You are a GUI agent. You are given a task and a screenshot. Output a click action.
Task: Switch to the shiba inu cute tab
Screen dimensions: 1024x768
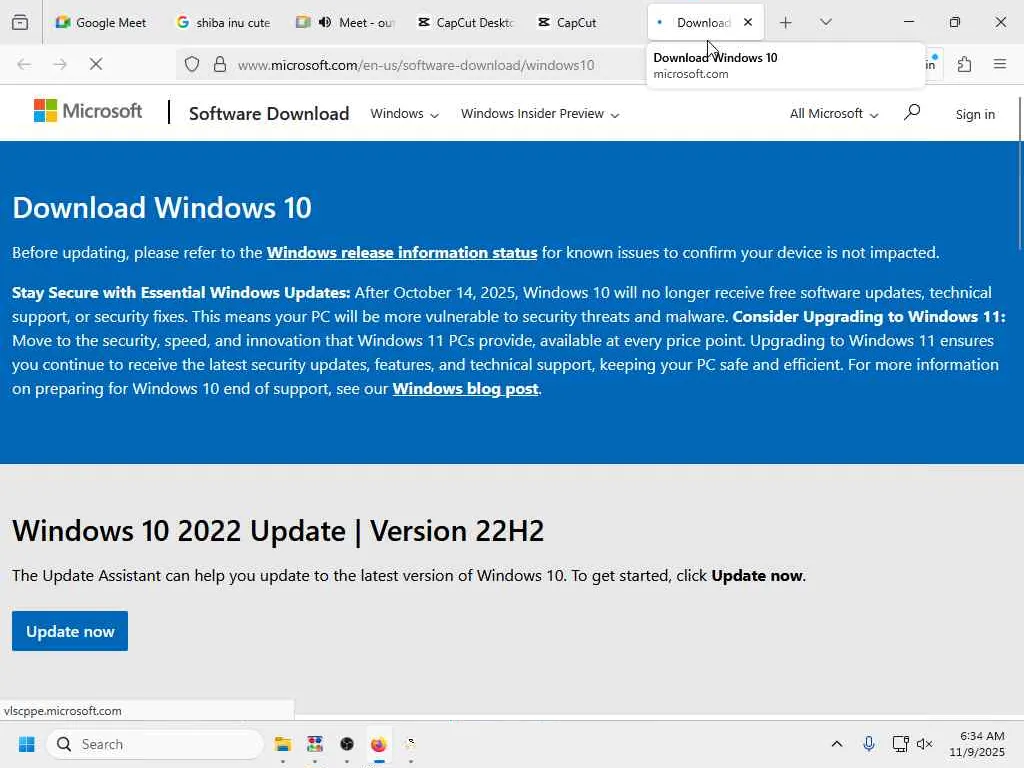pyautogui.click(x=223, y=22)
